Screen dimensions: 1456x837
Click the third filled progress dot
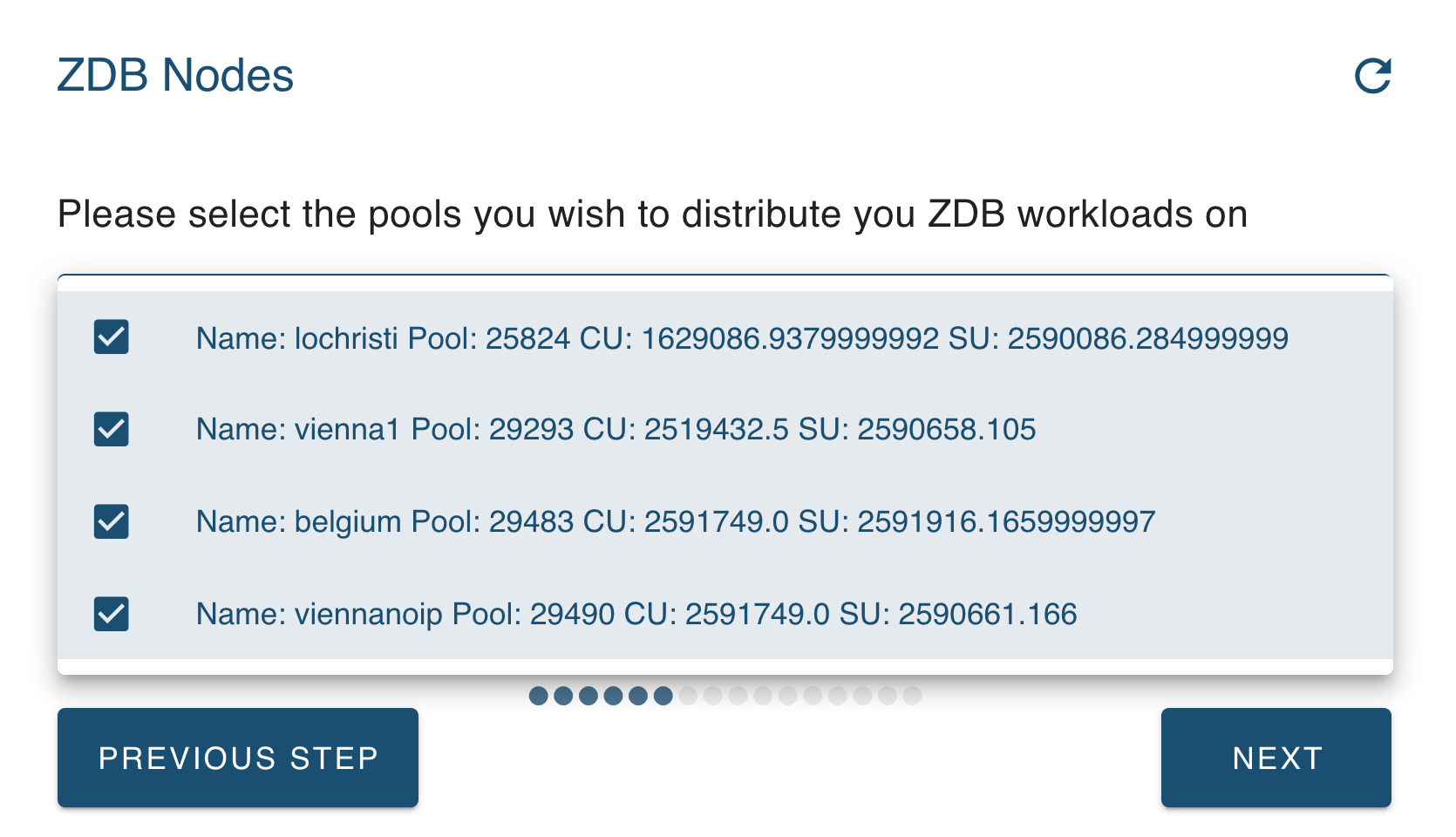pos(589,697)
